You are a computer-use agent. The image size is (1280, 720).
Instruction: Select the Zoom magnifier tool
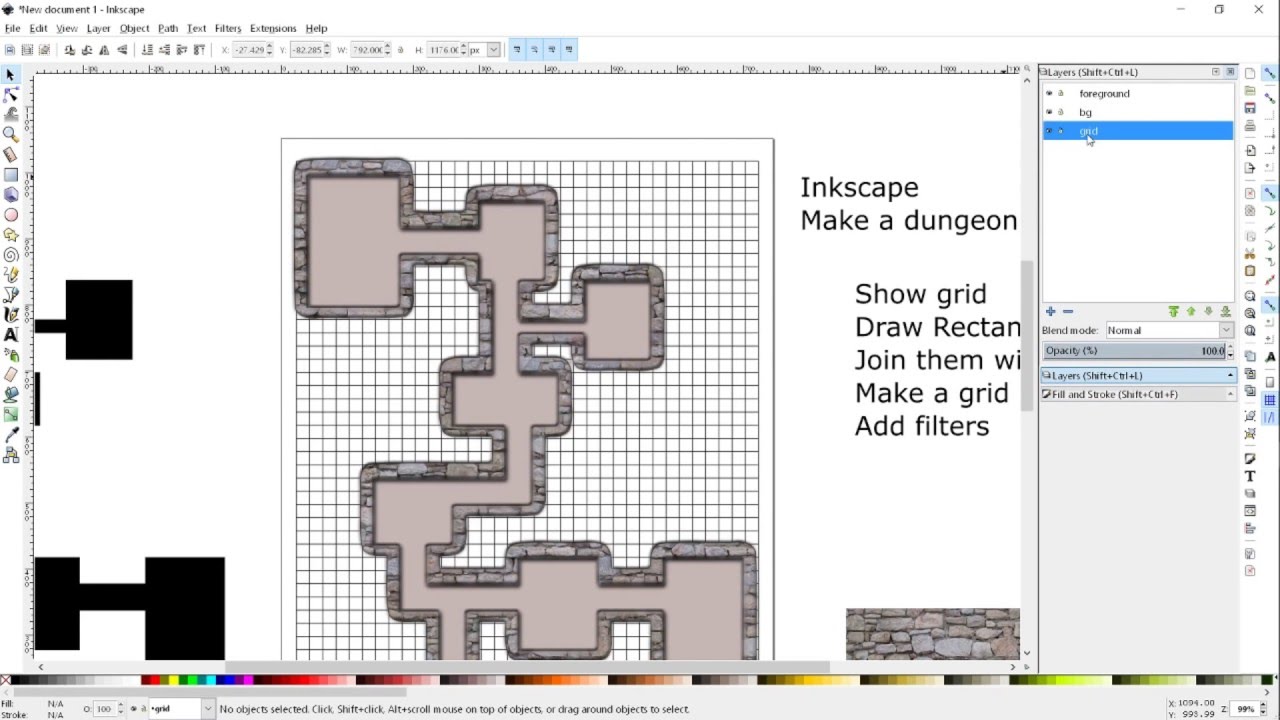11,134
